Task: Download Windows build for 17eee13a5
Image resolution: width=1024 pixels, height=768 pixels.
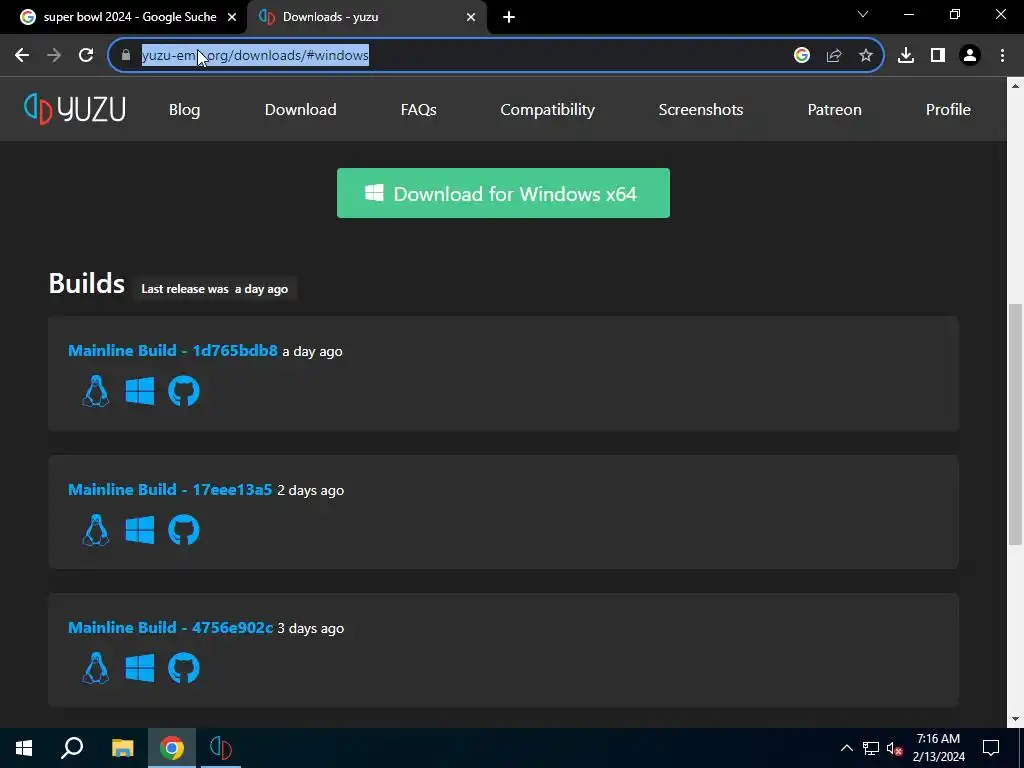Action: click(x=140, y=530)
